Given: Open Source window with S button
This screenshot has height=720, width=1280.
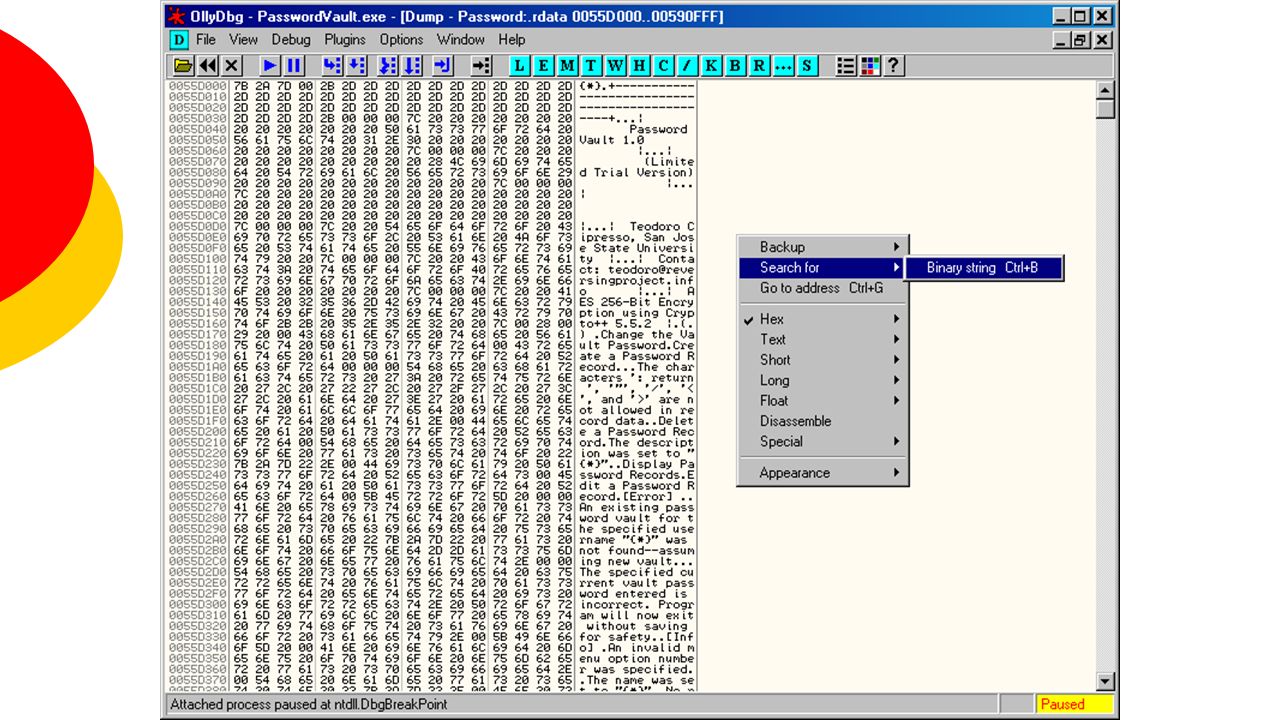Looking at the screenshot, I should 807,66.
